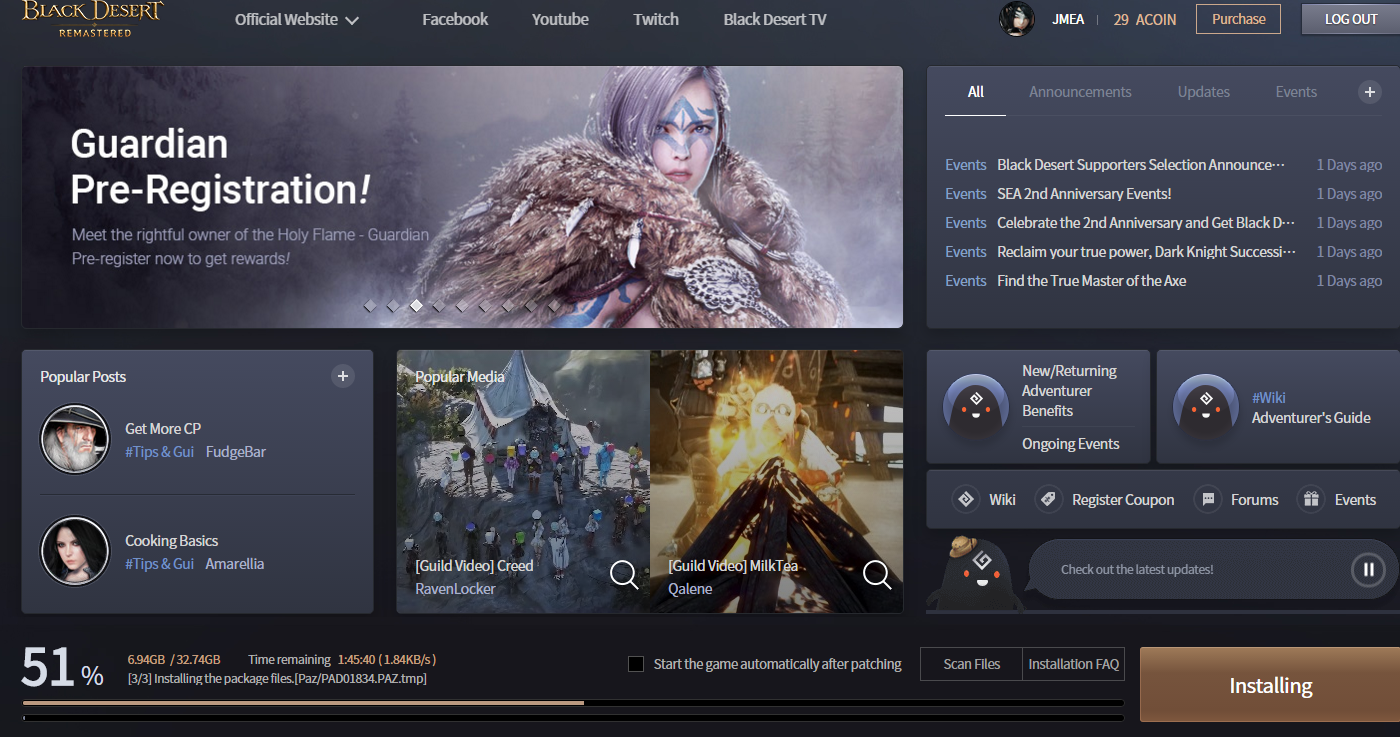The width and height of the screenshot is (1400, 737).
Task: Click the Amarellia author name
Action: tap(235, 564)
